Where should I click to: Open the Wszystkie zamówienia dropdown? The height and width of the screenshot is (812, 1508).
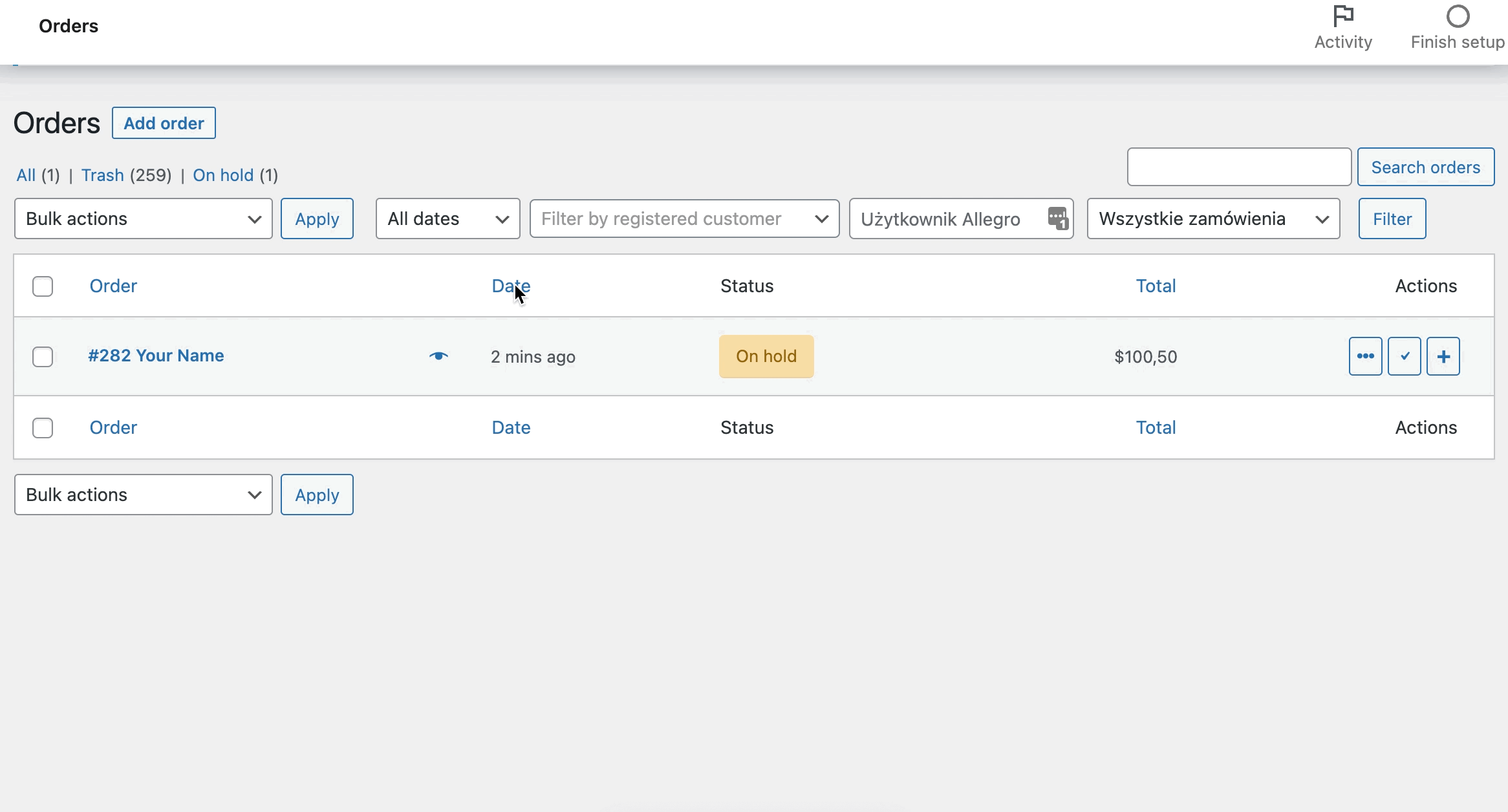pyautogui.click(x=1214, y=219)
